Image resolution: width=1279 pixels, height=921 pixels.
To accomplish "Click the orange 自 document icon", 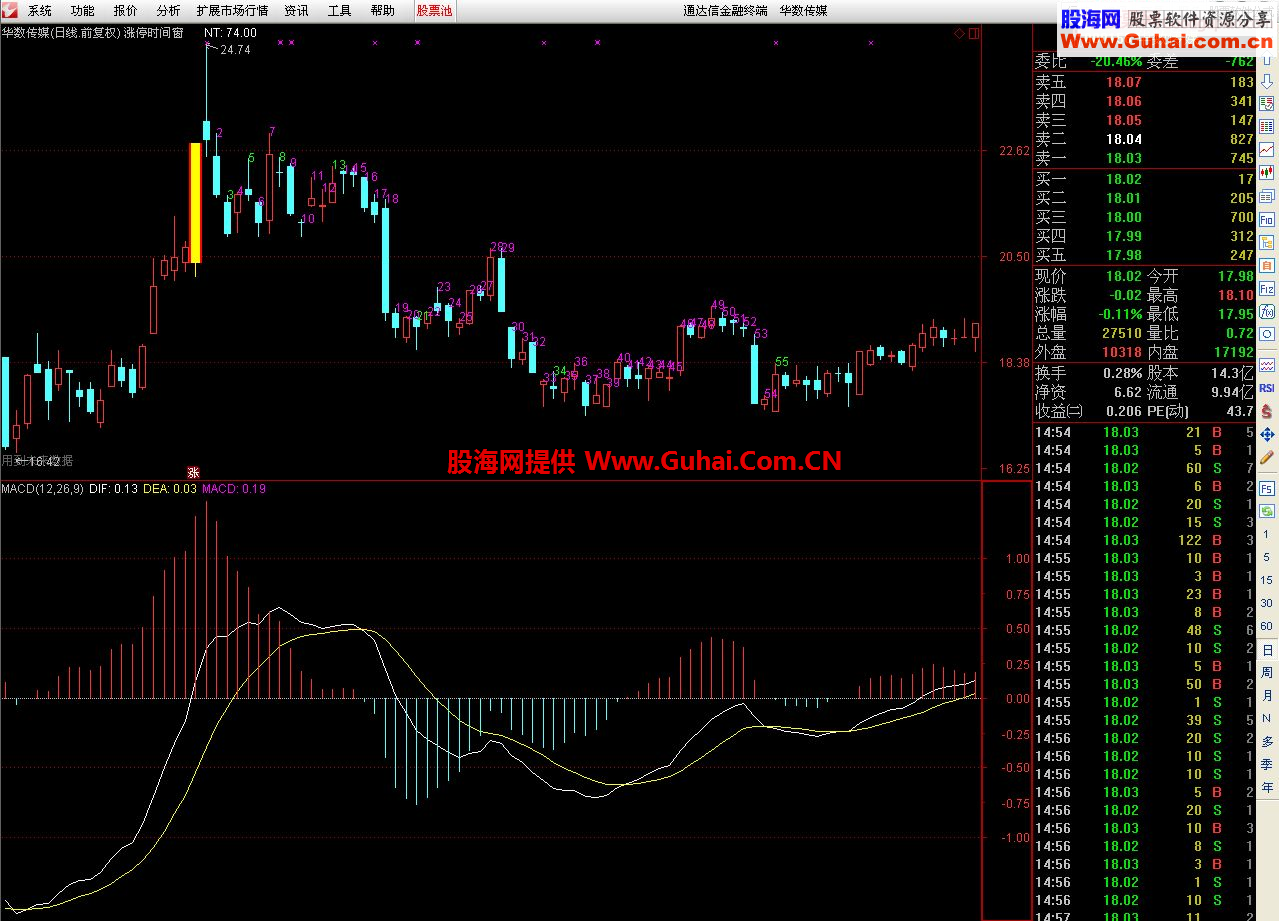I will tap(1267, 264).
